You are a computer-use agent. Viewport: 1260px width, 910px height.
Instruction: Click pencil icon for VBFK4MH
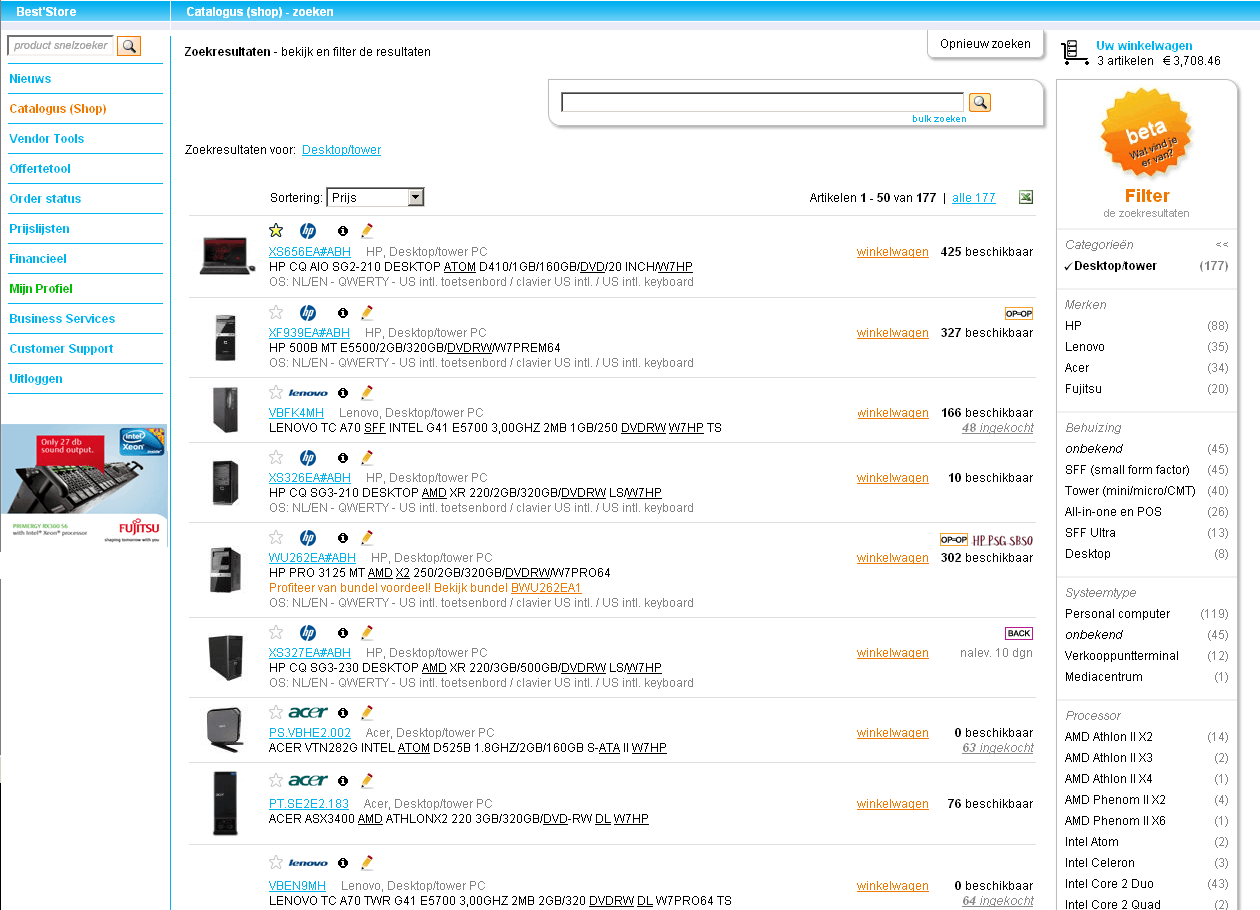coord(367,393)
